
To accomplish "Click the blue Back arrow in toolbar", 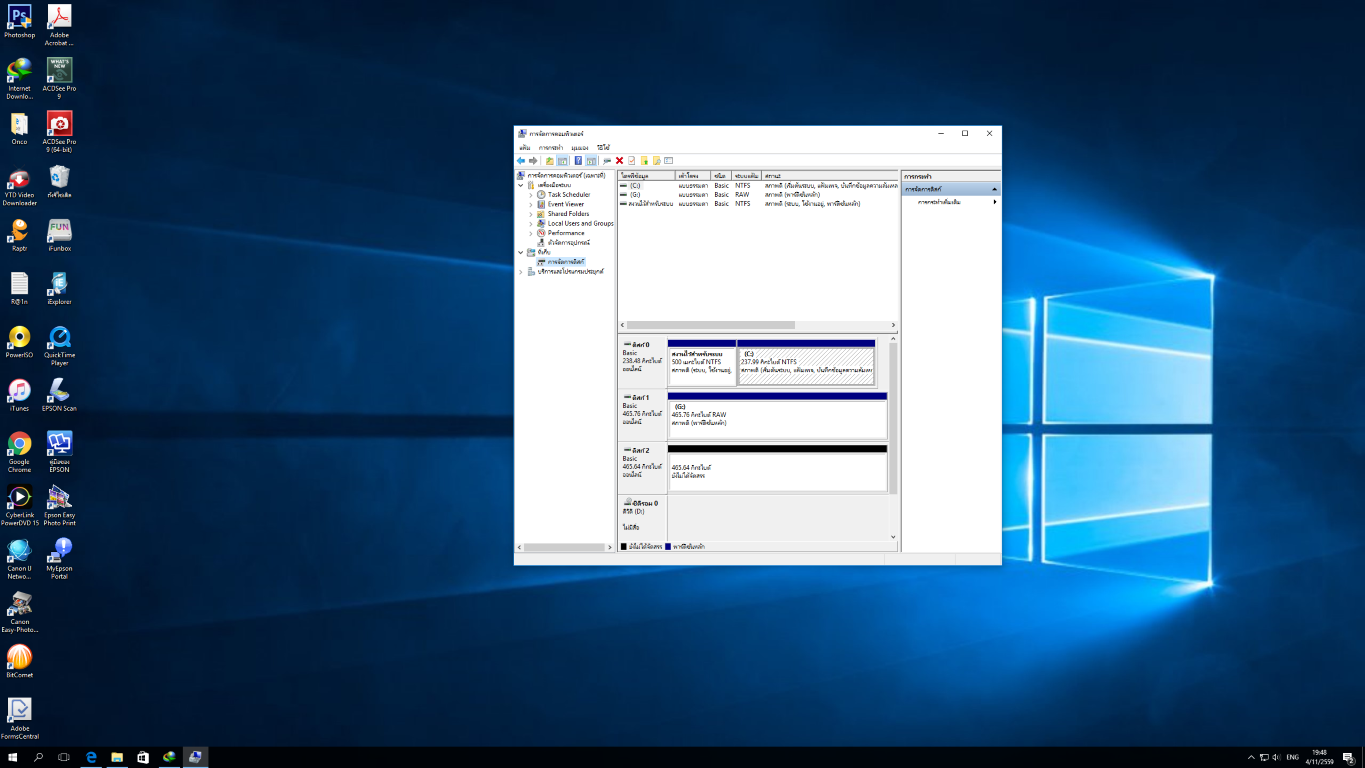I will click(521, 161).
